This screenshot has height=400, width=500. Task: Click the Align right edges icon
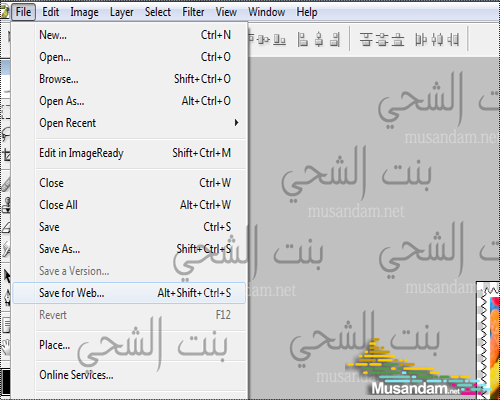coord(335,40)
